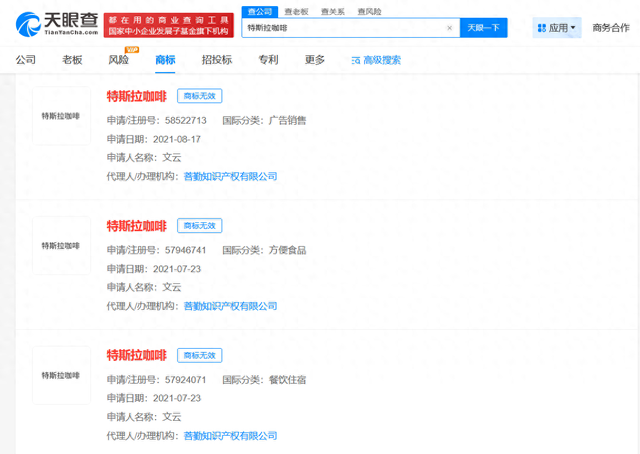Expand the 应用 dropdown menu
640x454 pixels.
tap(557, 28)
